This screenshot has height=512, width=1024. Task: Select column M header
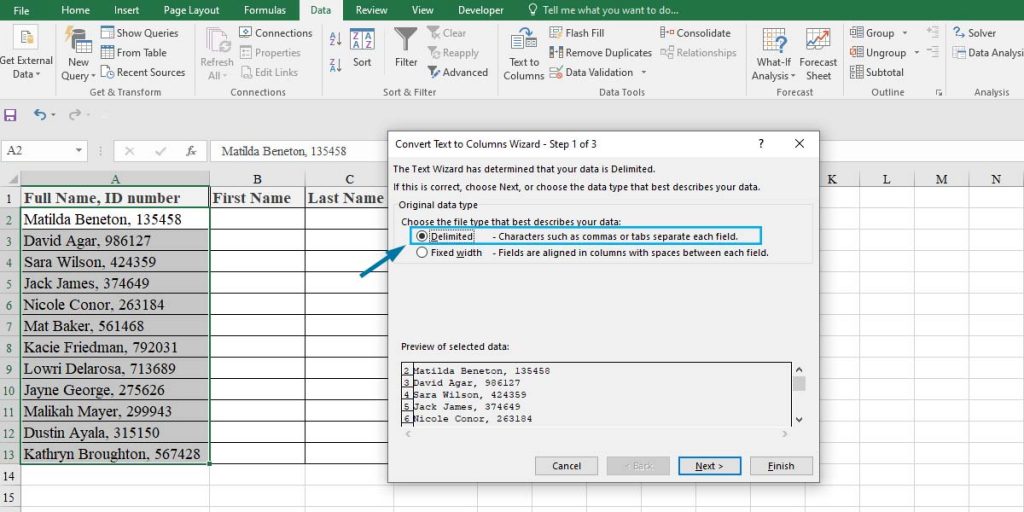coord(941,179)
